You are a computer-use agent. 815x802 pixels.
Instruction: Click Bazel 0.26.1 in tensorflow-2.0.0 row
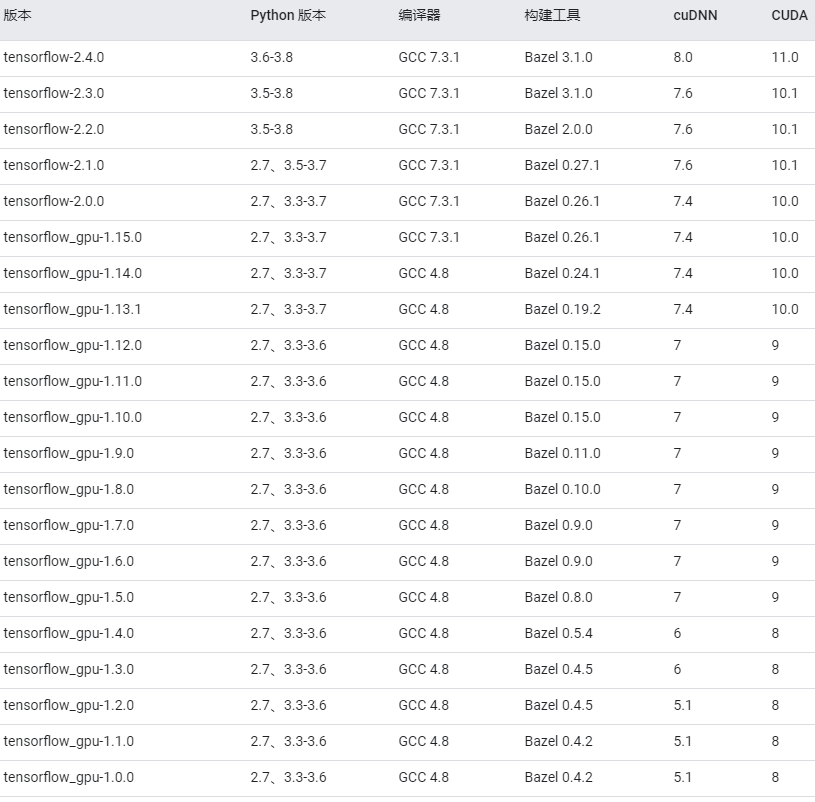tap(562, 201)
